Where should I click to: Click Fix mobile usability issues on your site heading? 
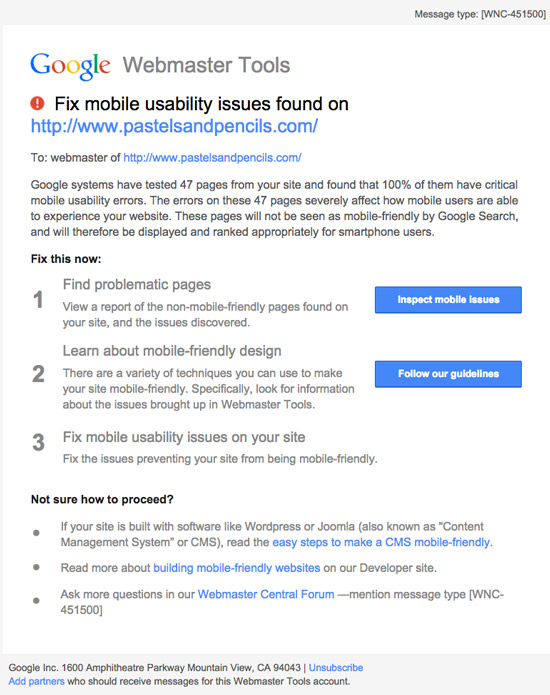184,437
